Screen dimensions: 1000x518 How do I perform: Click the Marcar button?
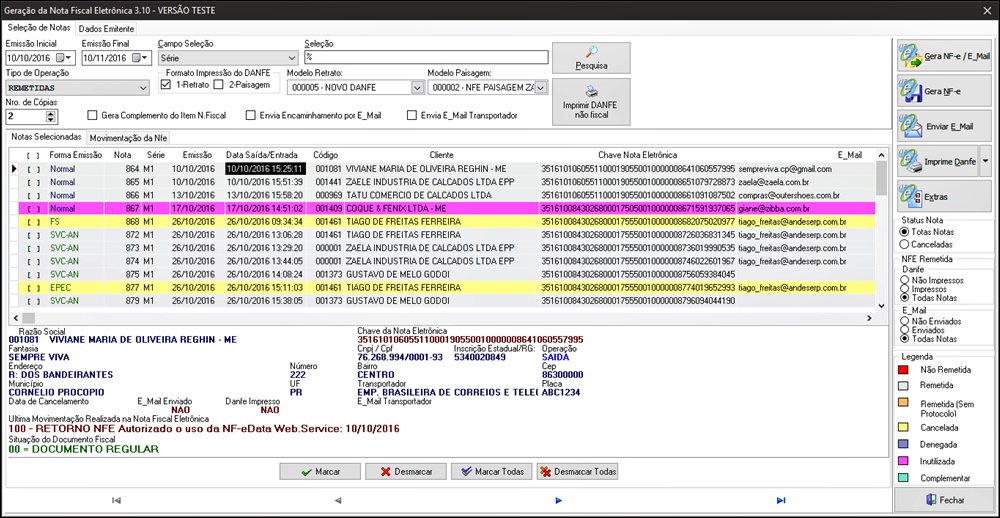pyautogui.click(x=320, y=472)
